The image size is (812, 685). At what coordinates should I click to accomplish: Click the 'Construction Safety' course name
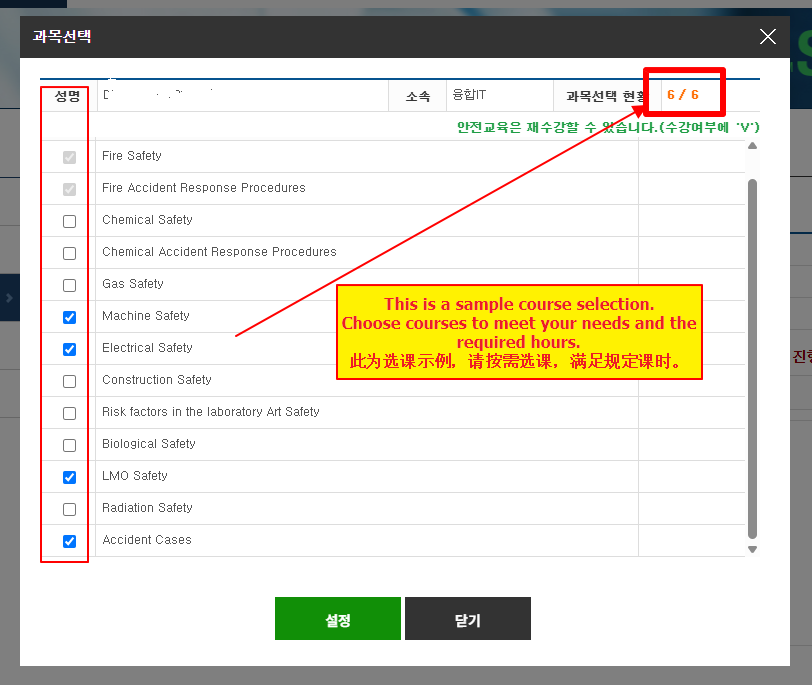(x=156, y=380)
